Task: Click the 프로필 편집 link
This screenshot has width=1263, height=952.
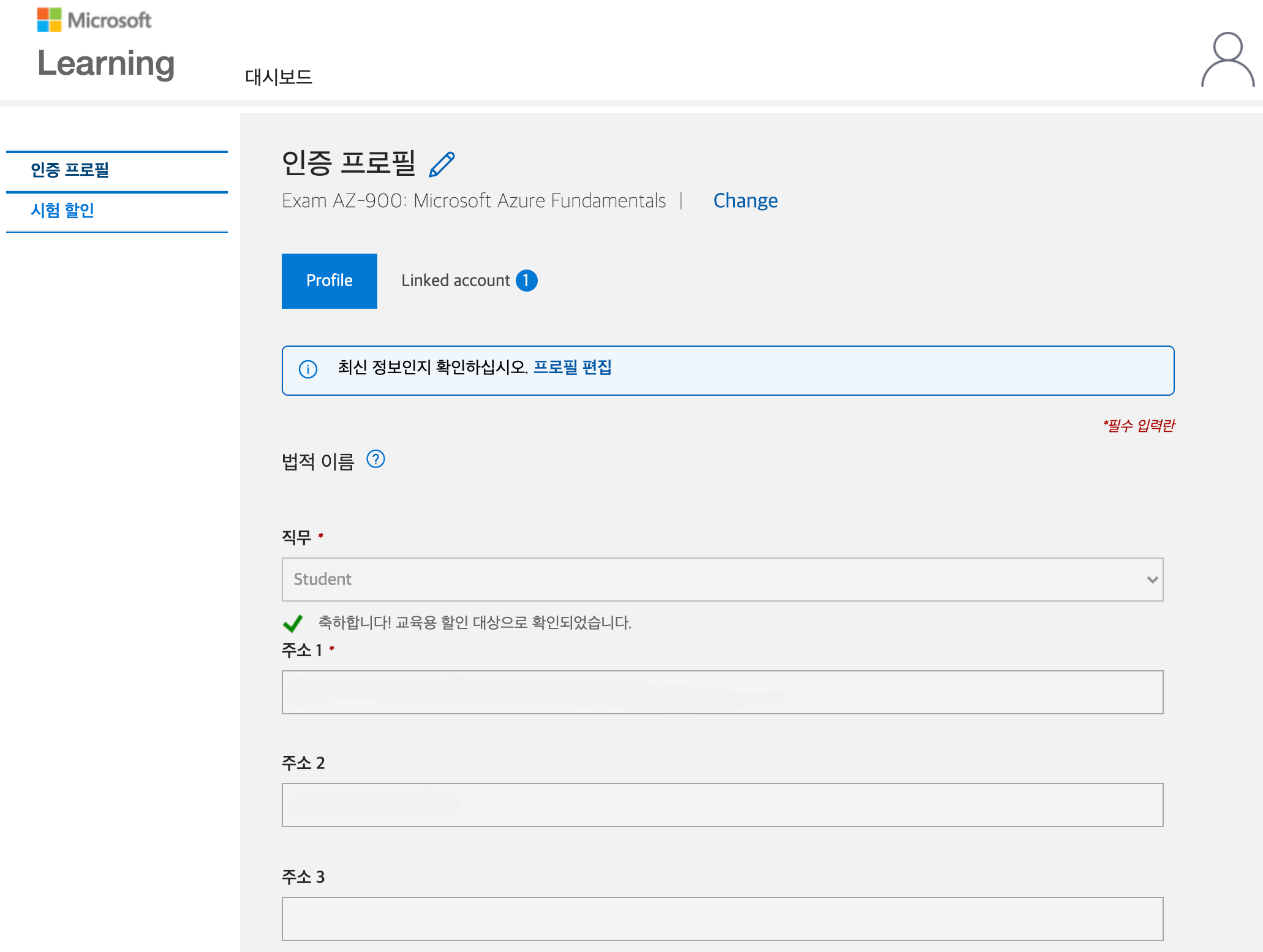Action: [x=572, y=367]
